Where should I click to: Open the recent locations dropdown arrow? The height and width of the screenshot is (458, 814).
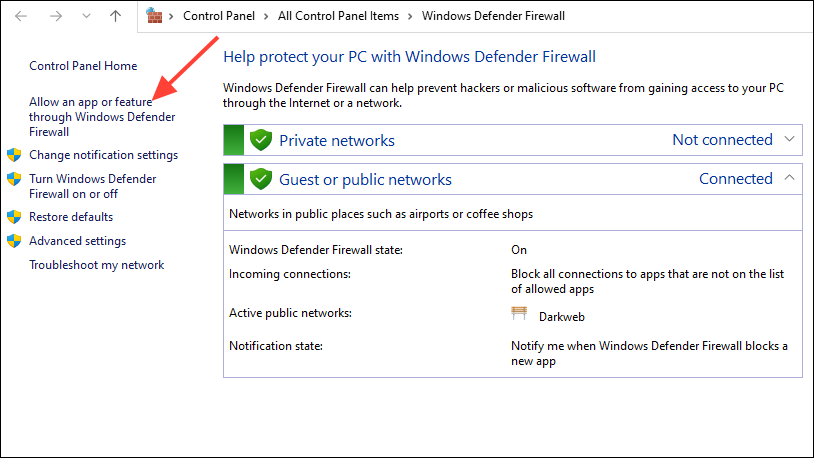pos(85,16)
